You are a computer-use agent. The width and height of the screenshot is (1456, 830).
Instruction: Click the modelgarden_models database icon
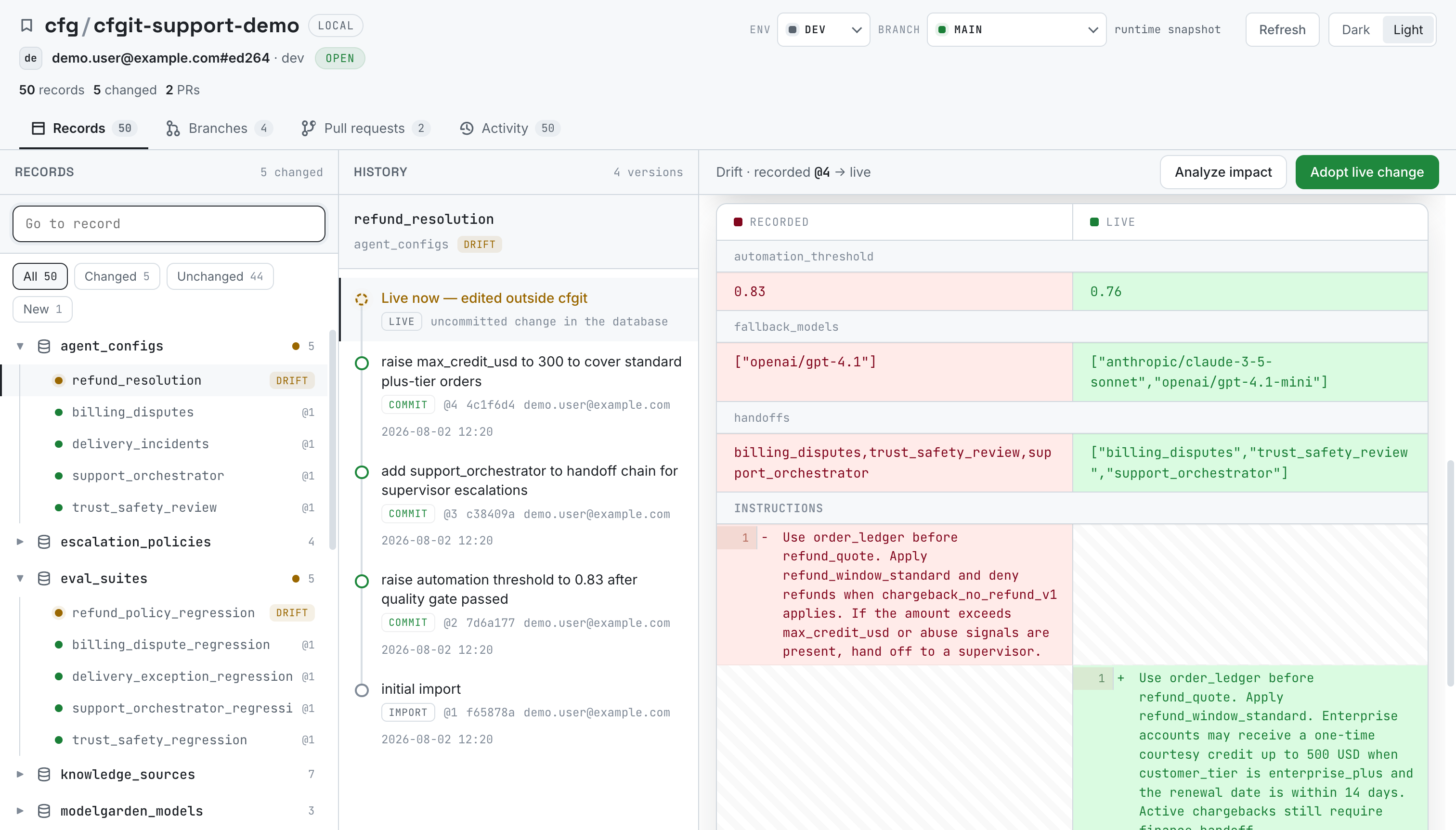[44, 811]
